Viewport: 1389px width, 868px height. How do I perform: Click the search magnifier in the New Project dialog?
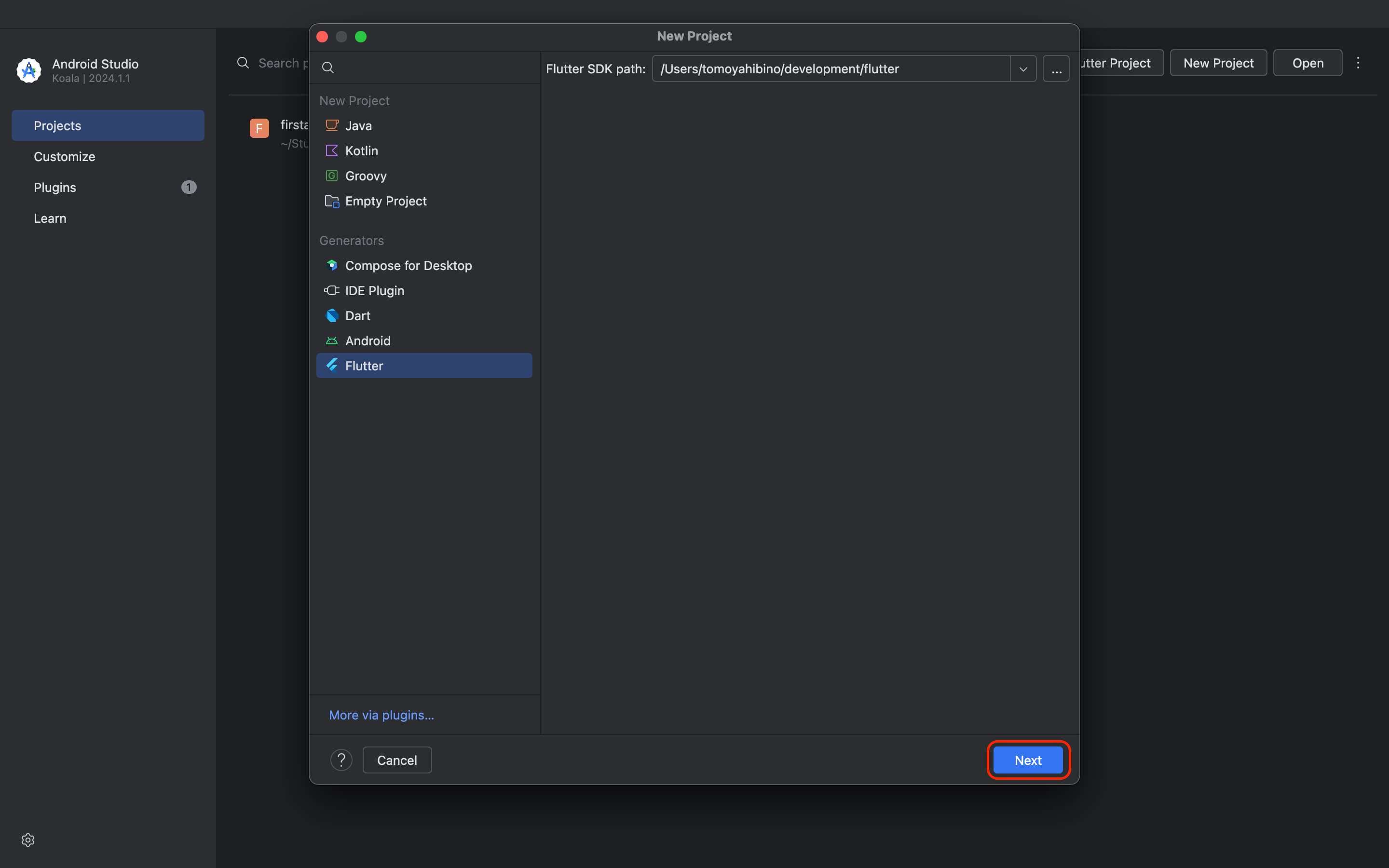coord(328,68)
